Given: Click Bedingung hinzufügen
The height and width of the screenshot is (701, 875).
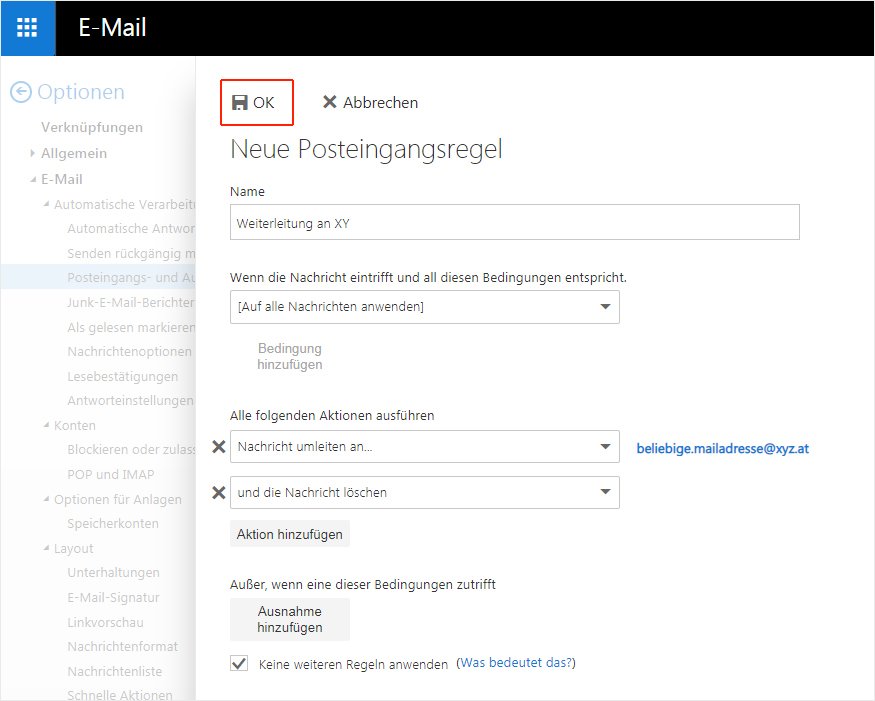Looking at the screenshot, I should pos(290,357).
